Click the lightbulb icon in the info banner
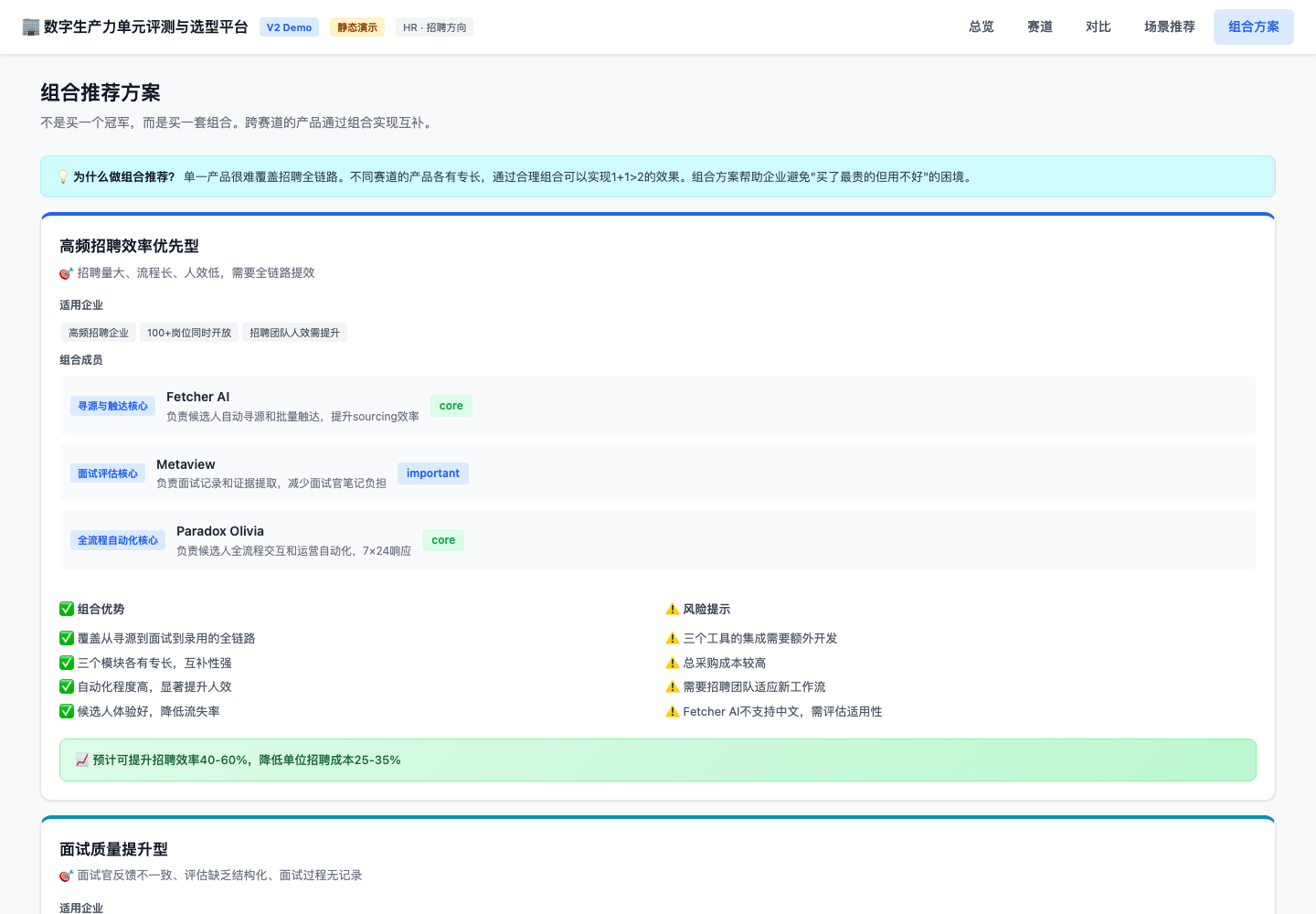 point(63,176)
